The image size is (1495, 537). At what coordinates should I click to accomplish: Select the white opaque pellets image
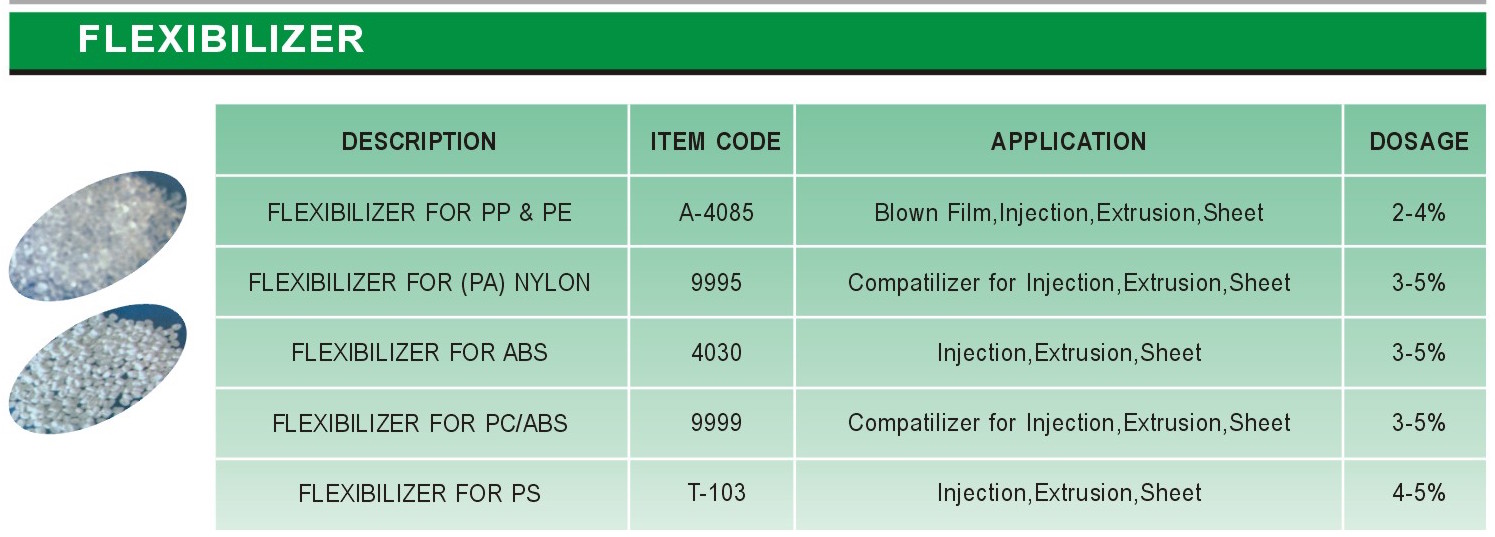(97, 369)
